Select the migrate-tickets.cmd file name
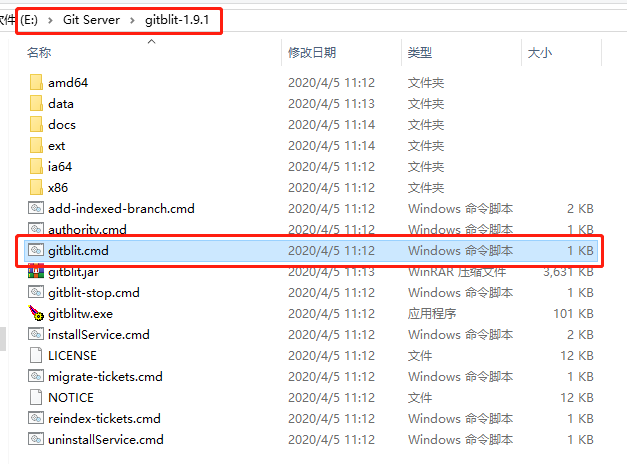This screenshot has height=464, width=627. tap(105, 376)
